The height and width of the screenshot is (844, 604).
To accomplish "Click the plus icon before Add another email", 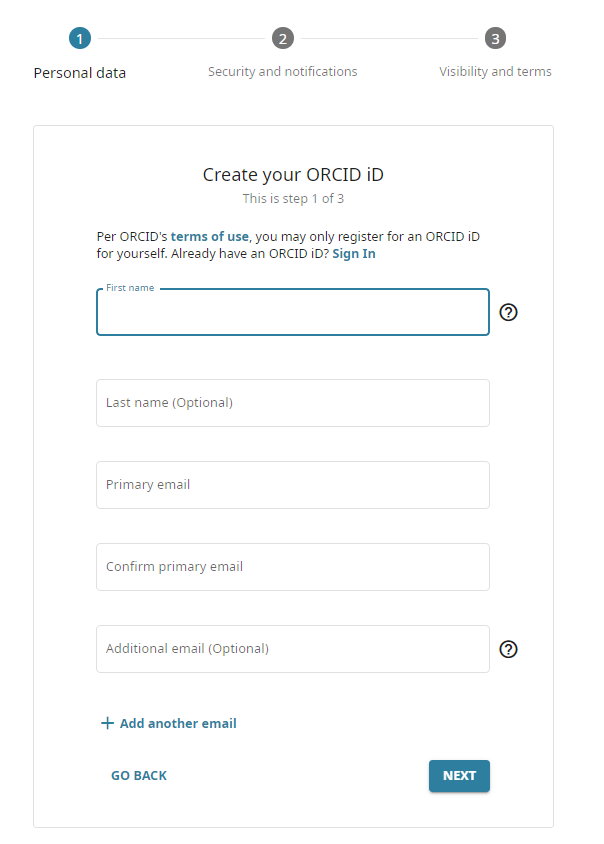I will (x=107, y=723).
